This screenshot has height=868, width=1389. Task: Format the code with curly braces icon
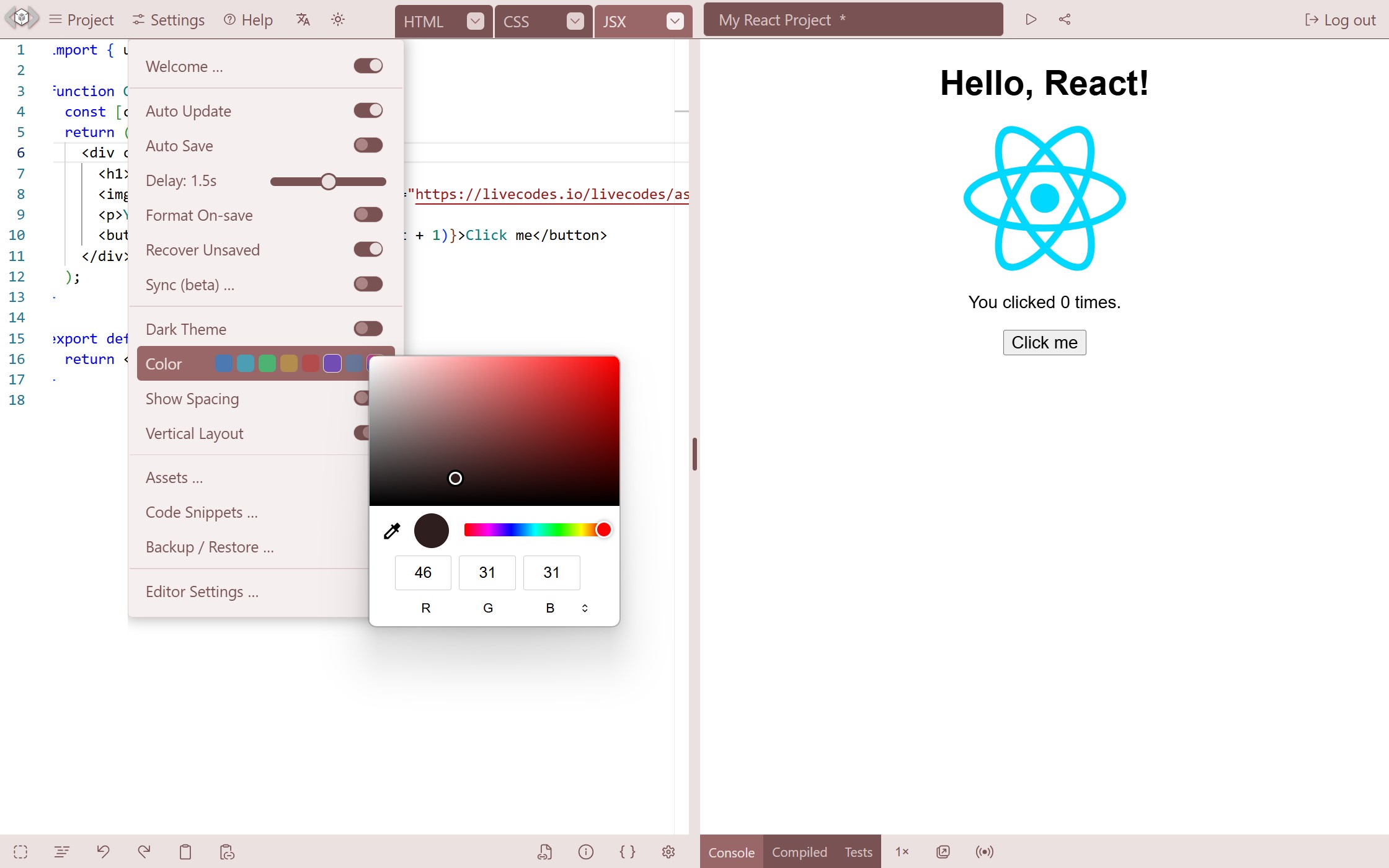[x=628, y=851]
